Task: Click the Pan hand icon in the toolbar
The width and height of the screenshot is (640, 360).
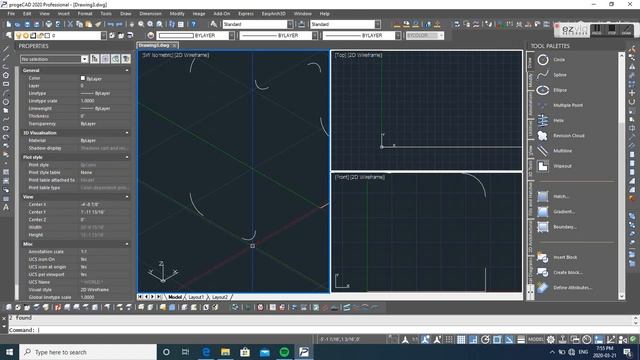Action: pyautogui.click(x=132, y=24)
